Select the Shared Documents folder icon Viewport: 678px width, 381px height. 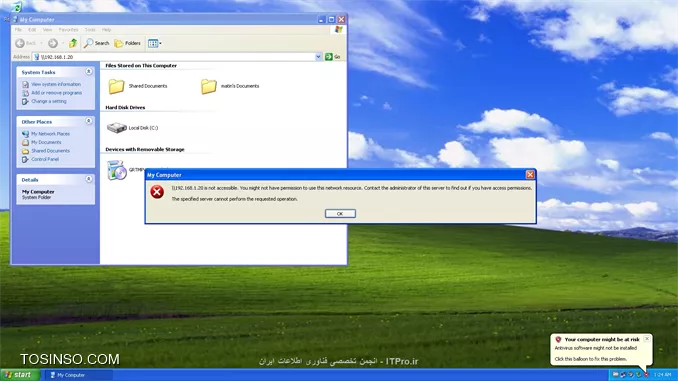tap(116, 86)
